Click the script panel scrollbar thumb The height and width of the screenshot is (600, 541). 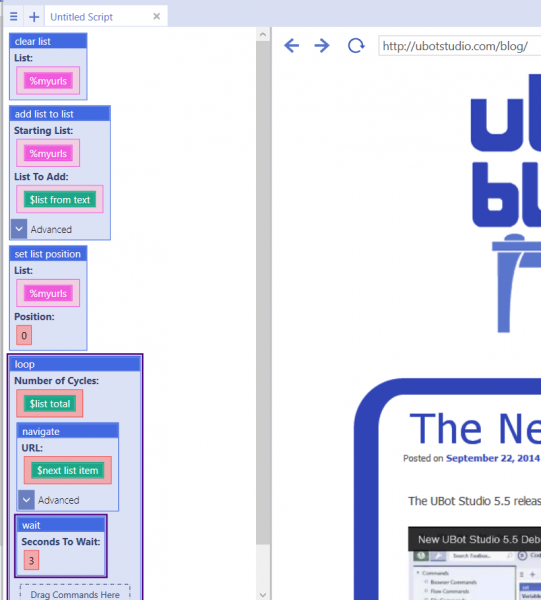coord(263,292)
